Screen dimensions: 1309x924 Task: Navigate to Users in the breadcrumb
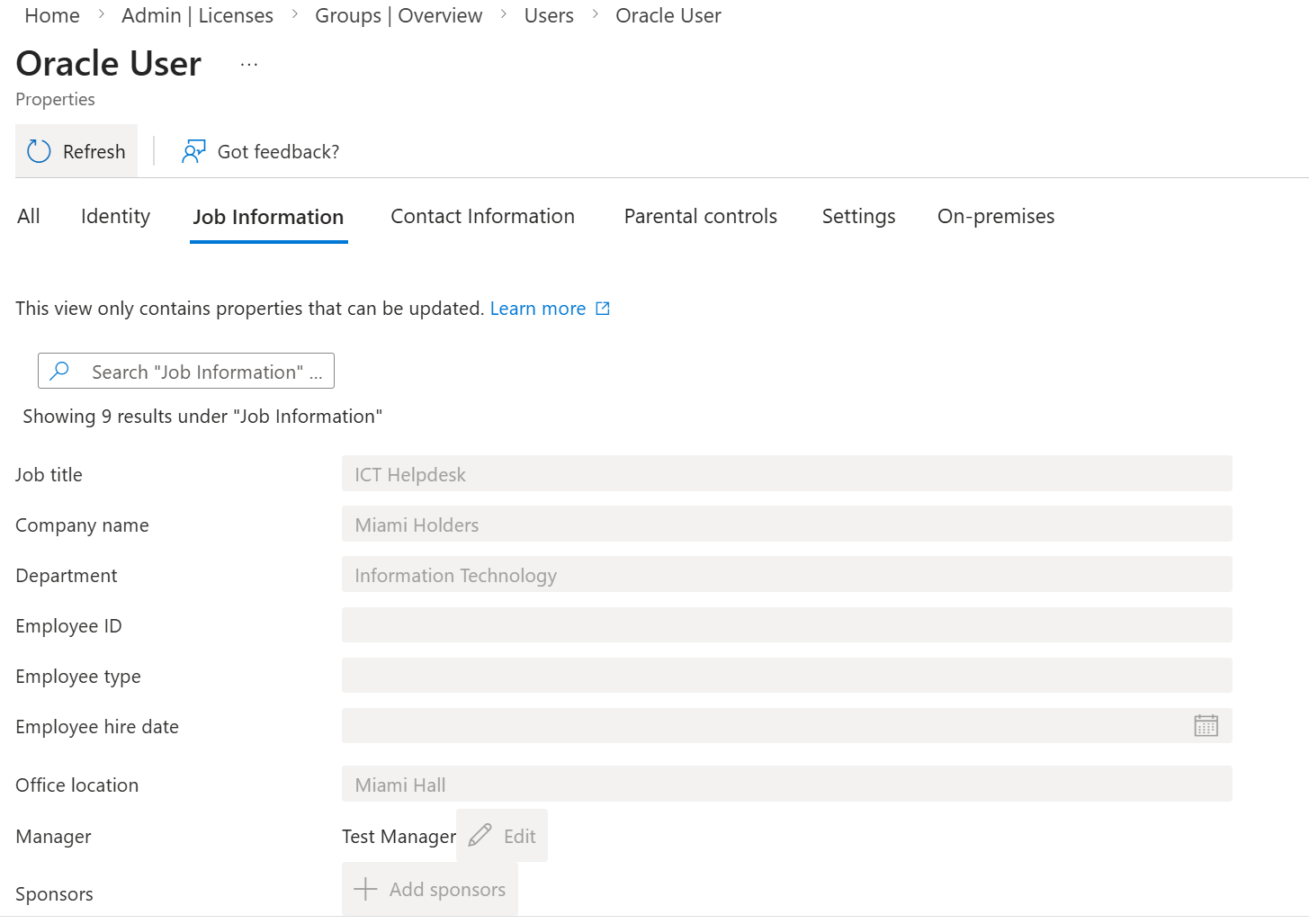[549, 16]
